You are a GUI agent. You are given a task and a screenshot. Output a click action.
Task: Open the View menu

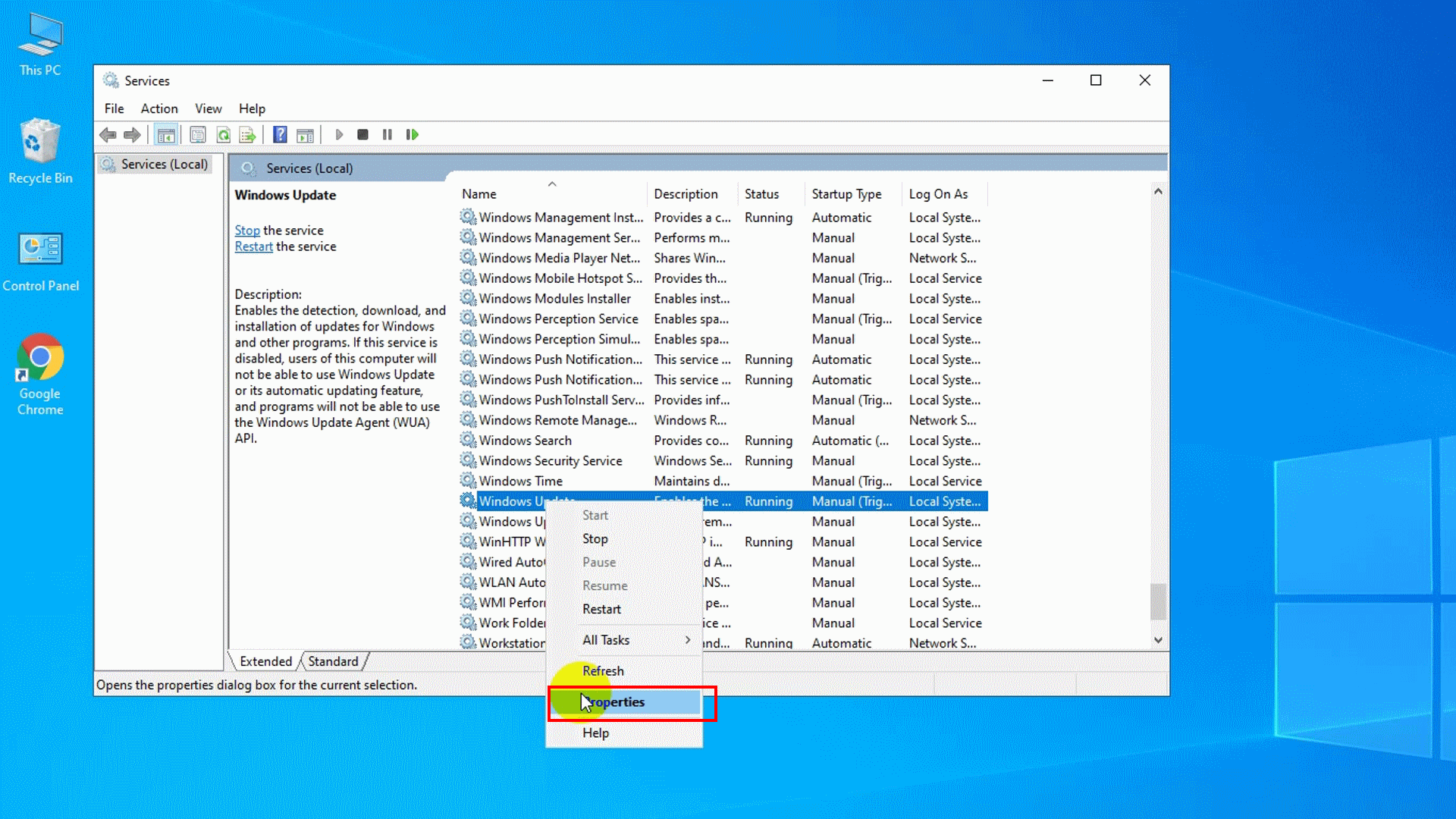[208, 108]
